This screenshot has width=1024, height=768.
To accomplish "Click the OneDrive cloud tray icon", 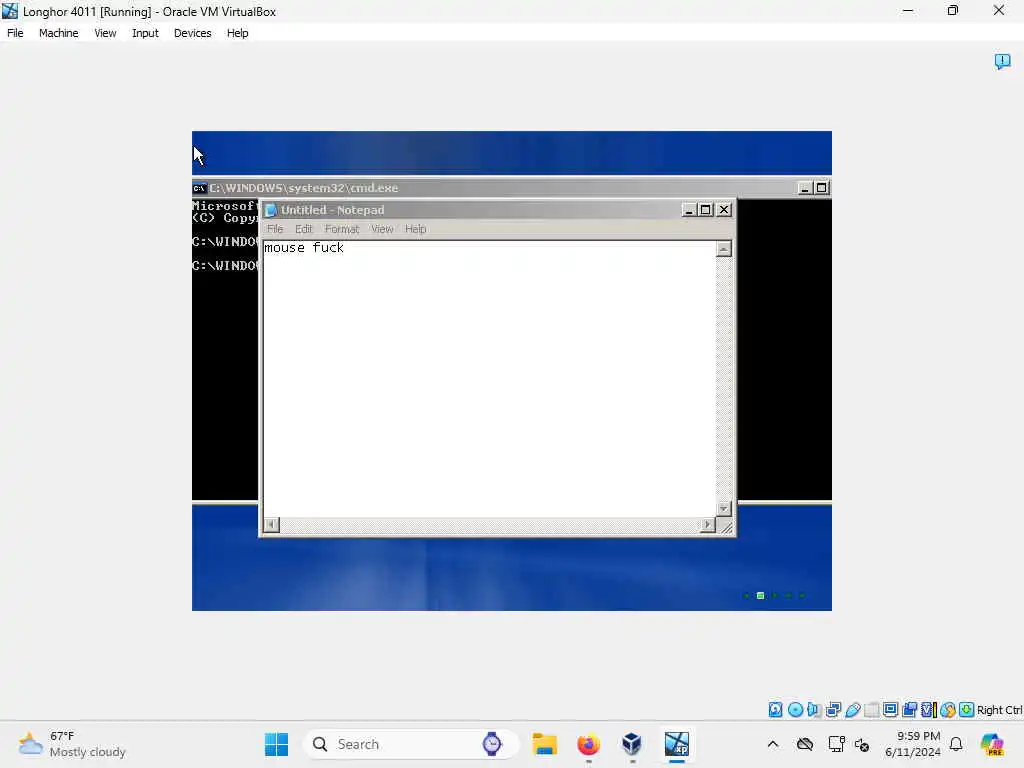I will [805, 744].
